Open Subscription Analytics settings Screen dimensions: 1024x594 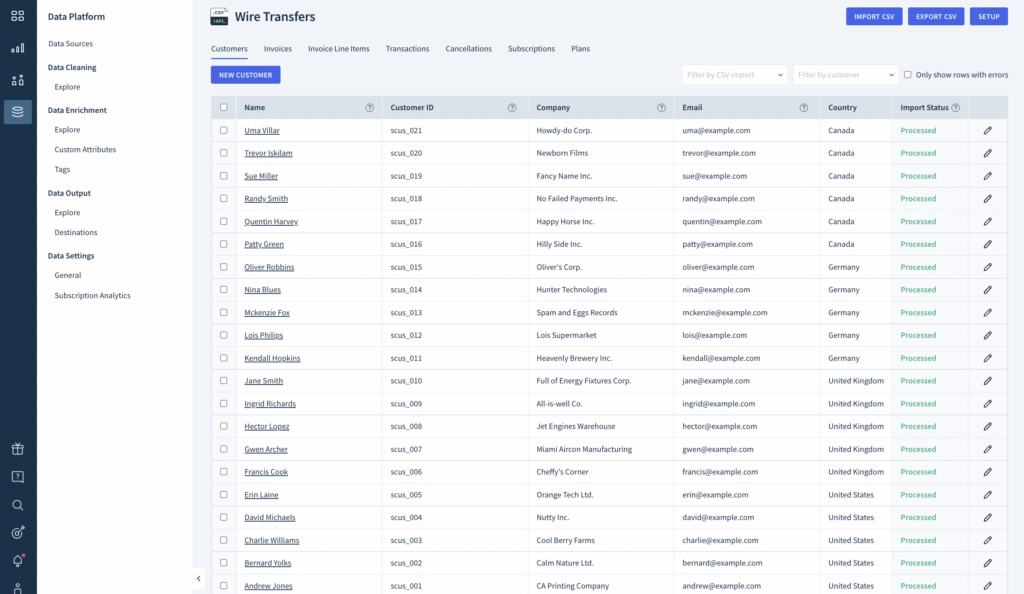pos(92,296)
